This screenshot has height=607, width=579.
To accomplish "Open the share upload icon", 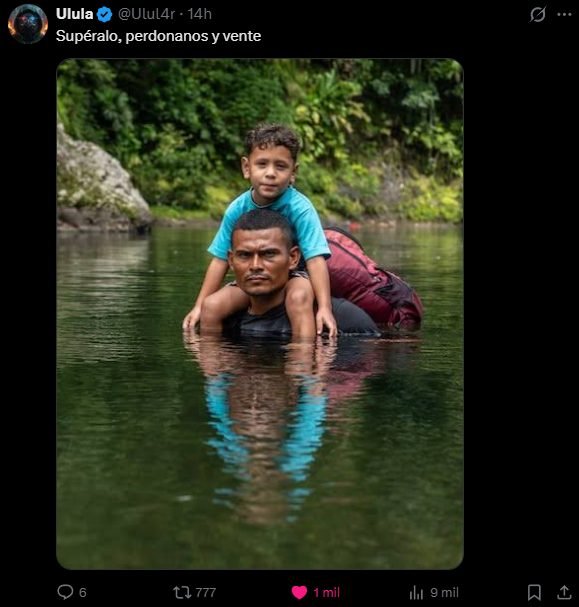I will 564,592.
